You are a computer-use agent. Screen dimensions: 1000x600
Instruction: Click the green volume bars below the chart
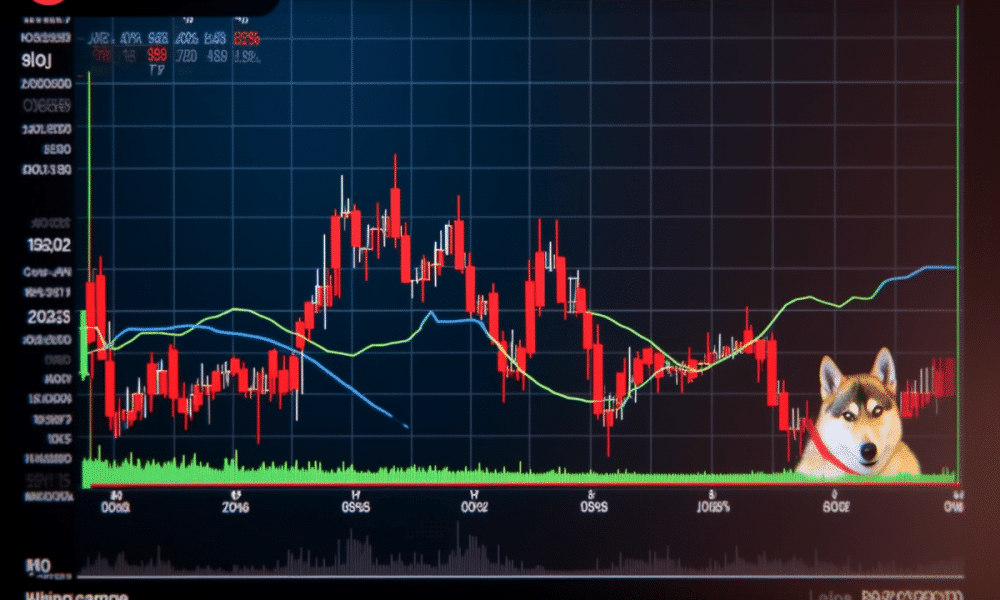pyautogui.click(x=300, y=470)
